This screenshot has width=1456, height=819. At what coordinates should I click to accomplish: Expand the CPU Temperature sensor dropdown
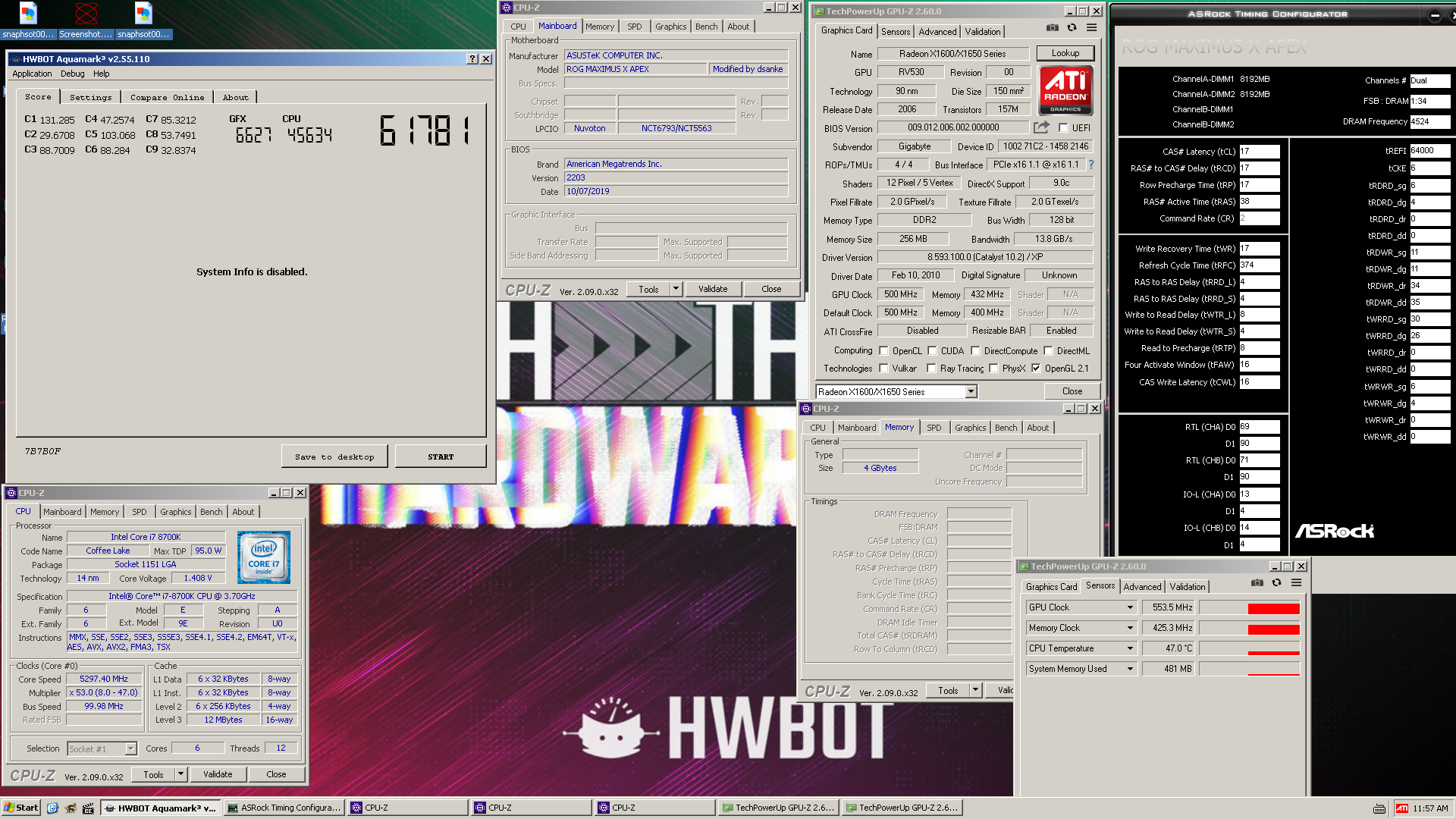click(1130, 648)
